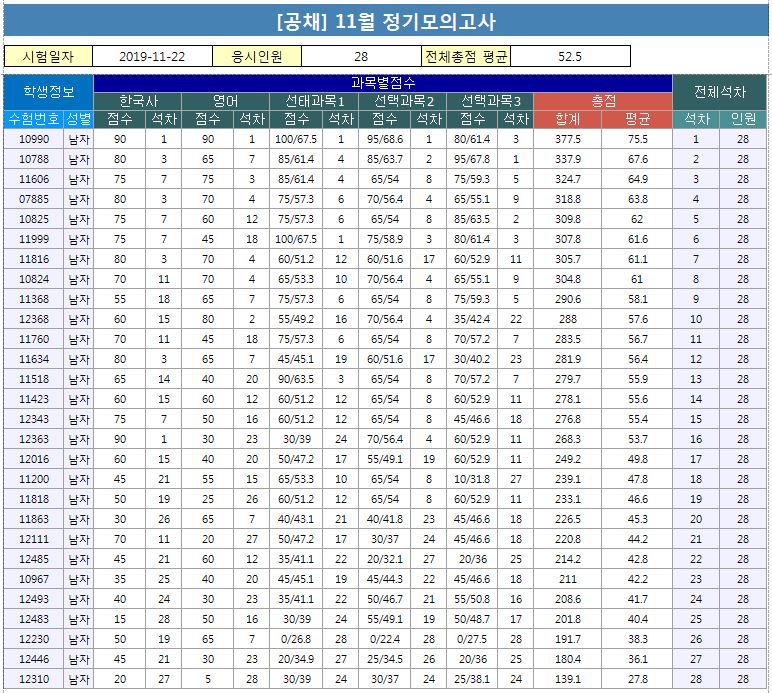
Task: Click student number 11606
Action: coord(33,179)
